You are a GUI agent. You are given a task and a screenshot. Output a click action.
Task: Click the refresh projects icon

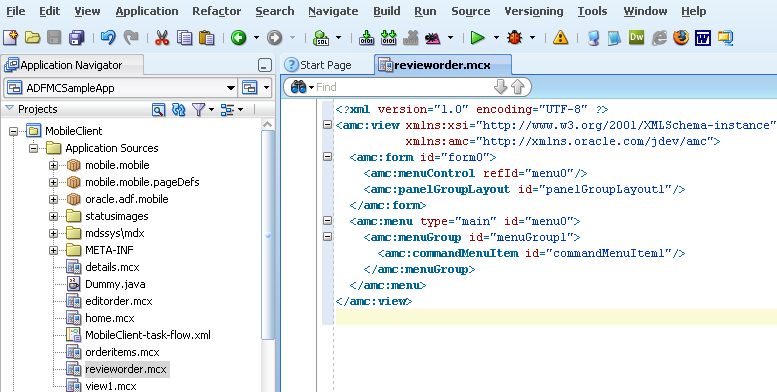pyautogui.click(x=178, y=110)
